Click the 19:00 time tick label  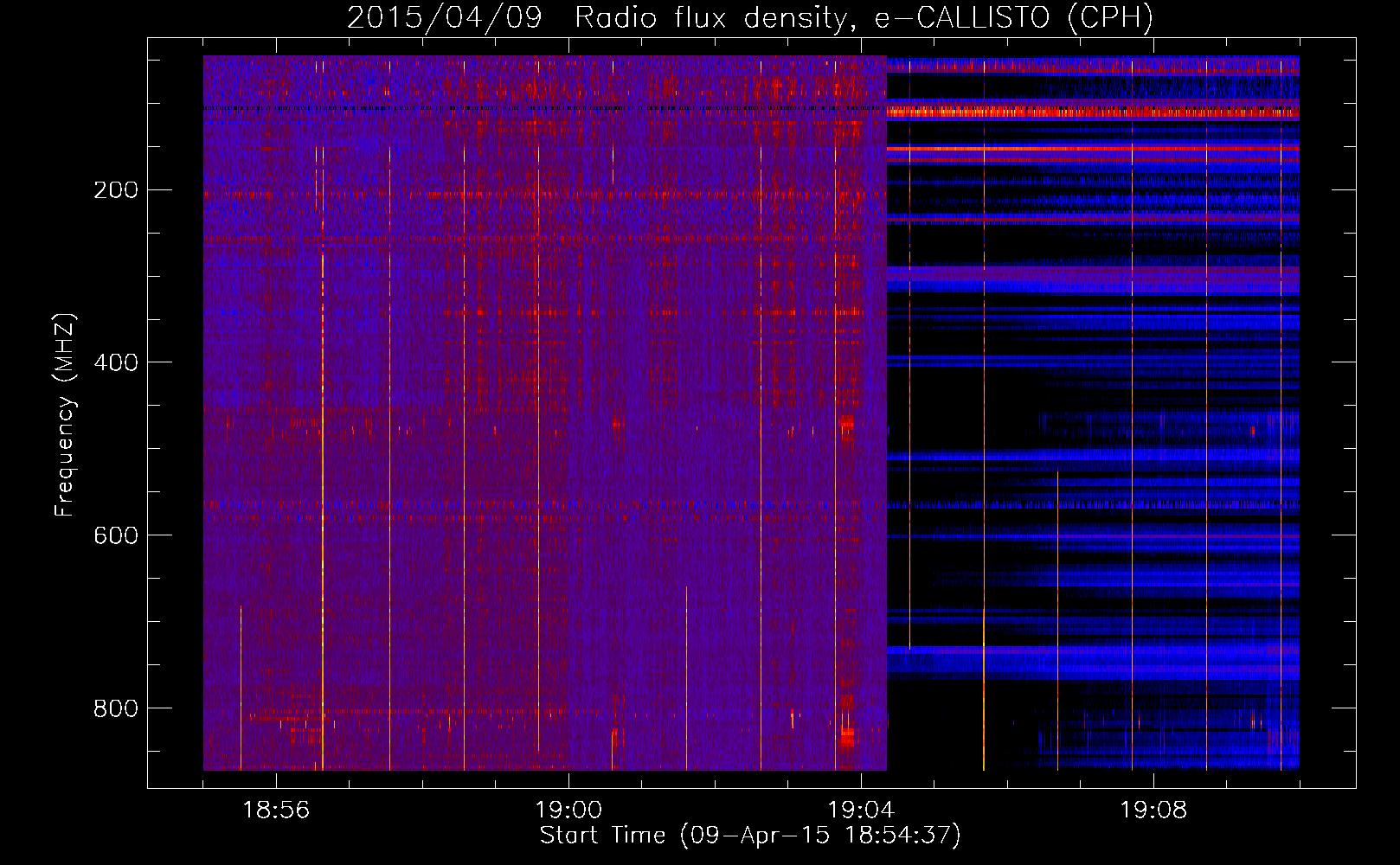tap(568, 811)
